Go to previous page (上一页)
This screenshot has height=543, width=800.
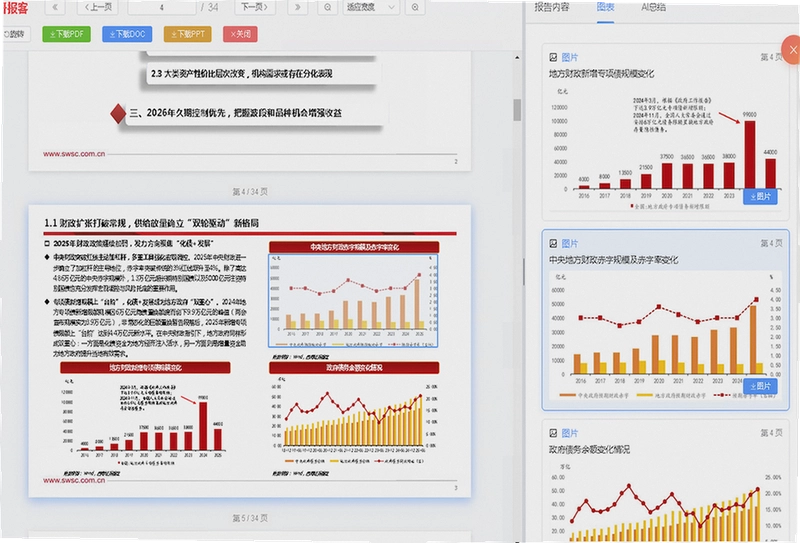tap(98, 7)
